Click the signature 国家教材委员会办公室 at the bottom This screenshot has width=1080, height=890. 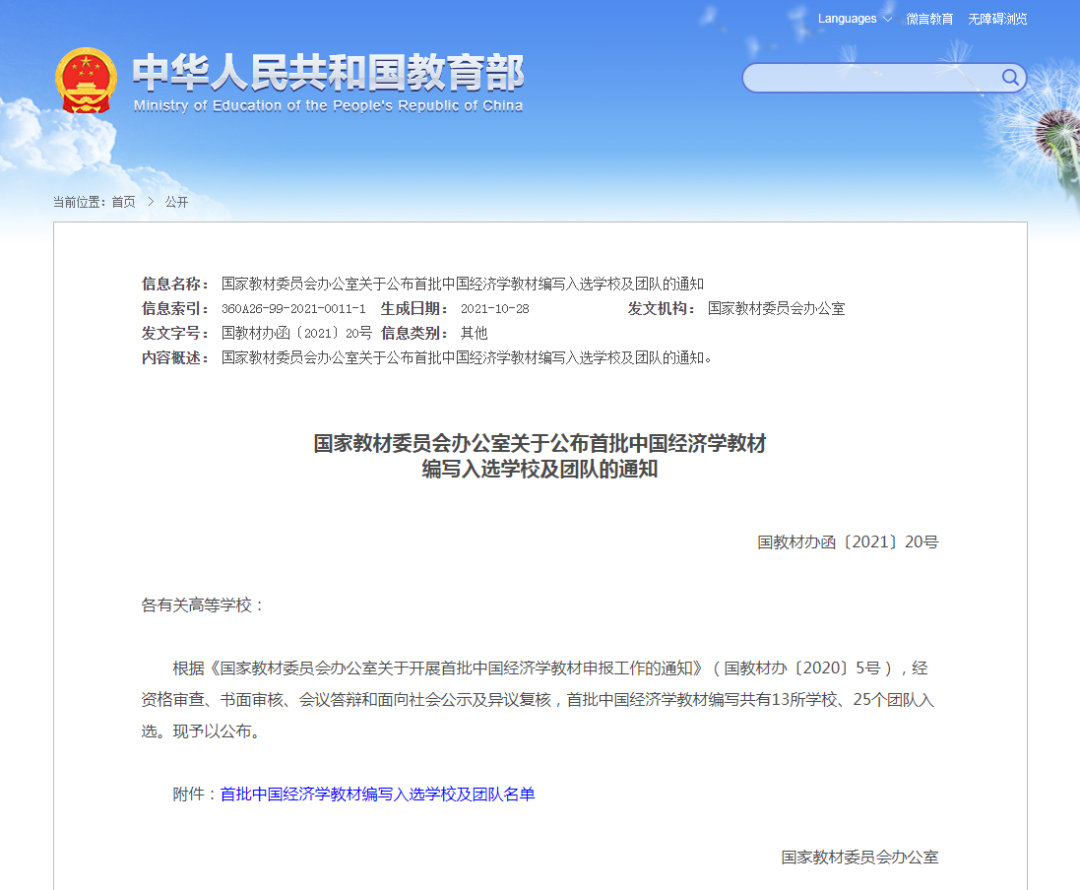[860, 857]
